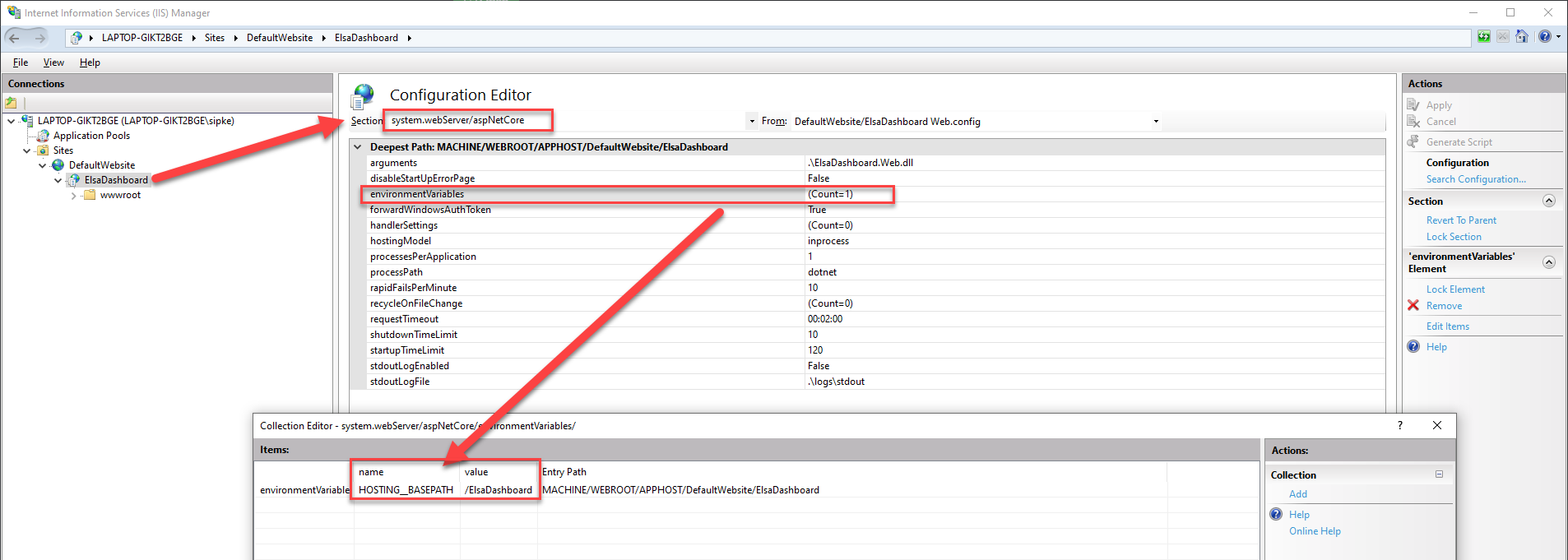
Task: Select the hostingModel property row
Action: (x=875, y=241)
